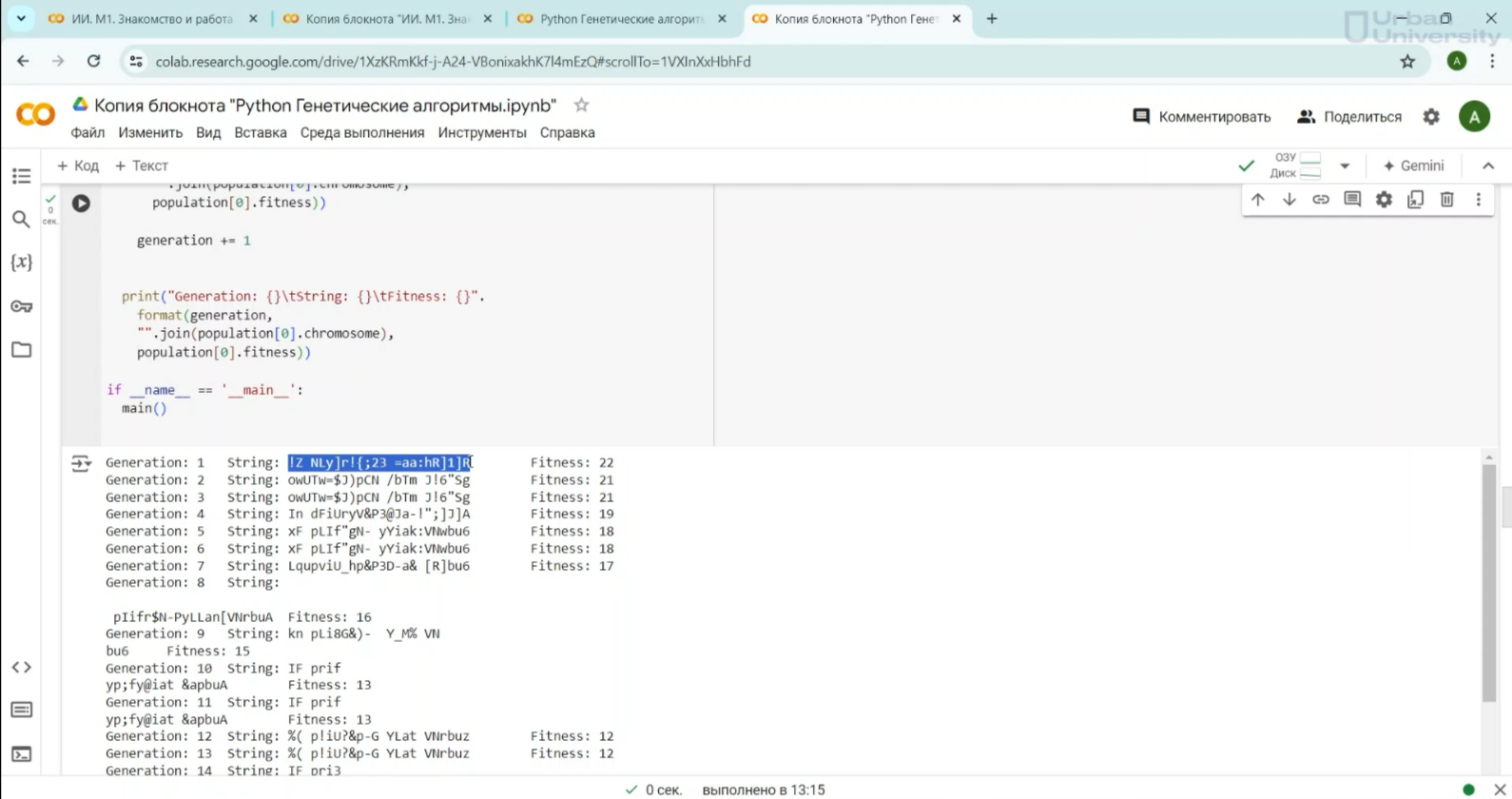Screen dimensions: 1512x799
Task: Open the terminal panel icon
Action: (21, 754)
